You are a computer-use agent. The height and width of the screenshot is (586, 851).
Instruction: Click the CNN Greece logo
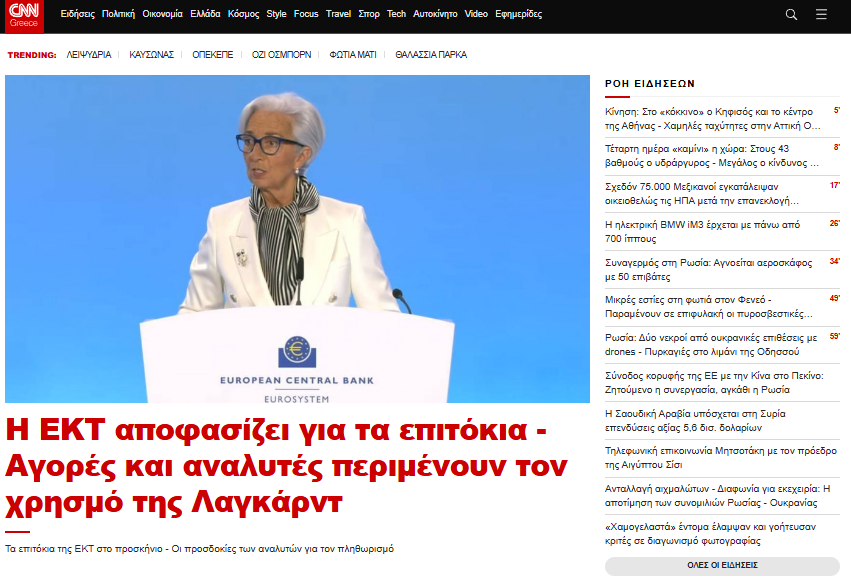24,16
